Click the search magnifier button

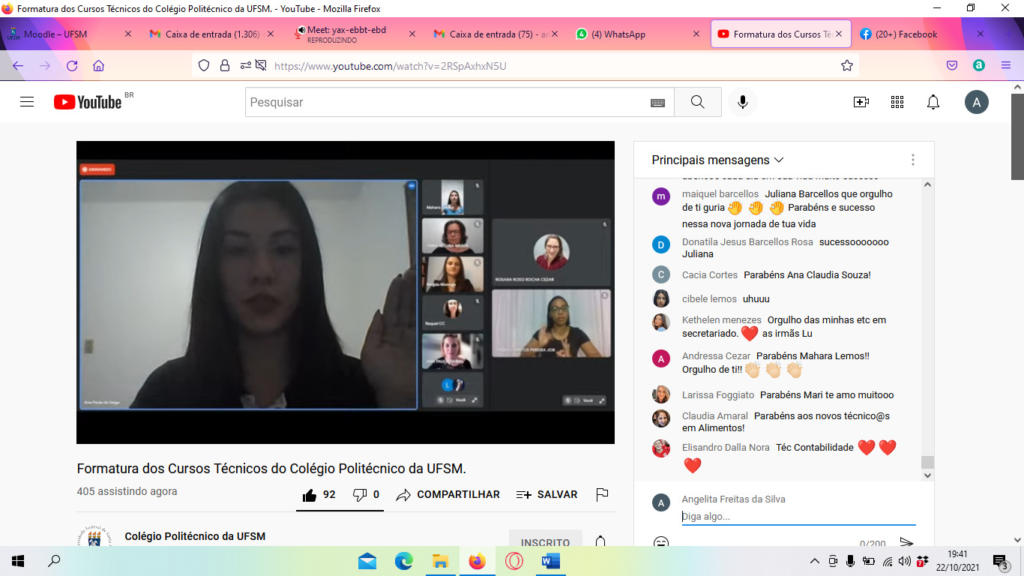click(x=697, y=102)
